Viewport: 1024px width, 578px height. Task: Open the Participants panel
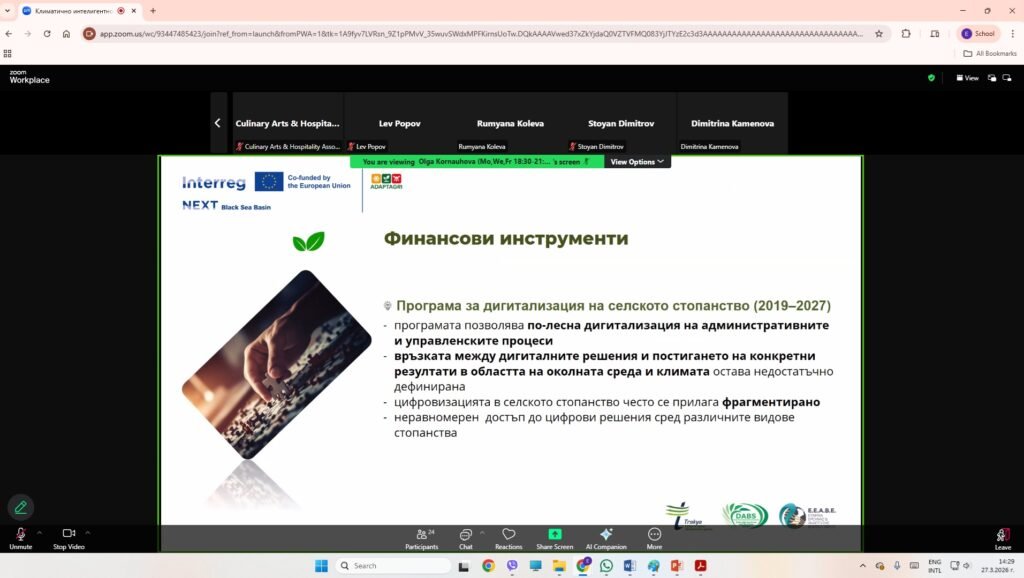pyautogui.click(x=421, y=537)
